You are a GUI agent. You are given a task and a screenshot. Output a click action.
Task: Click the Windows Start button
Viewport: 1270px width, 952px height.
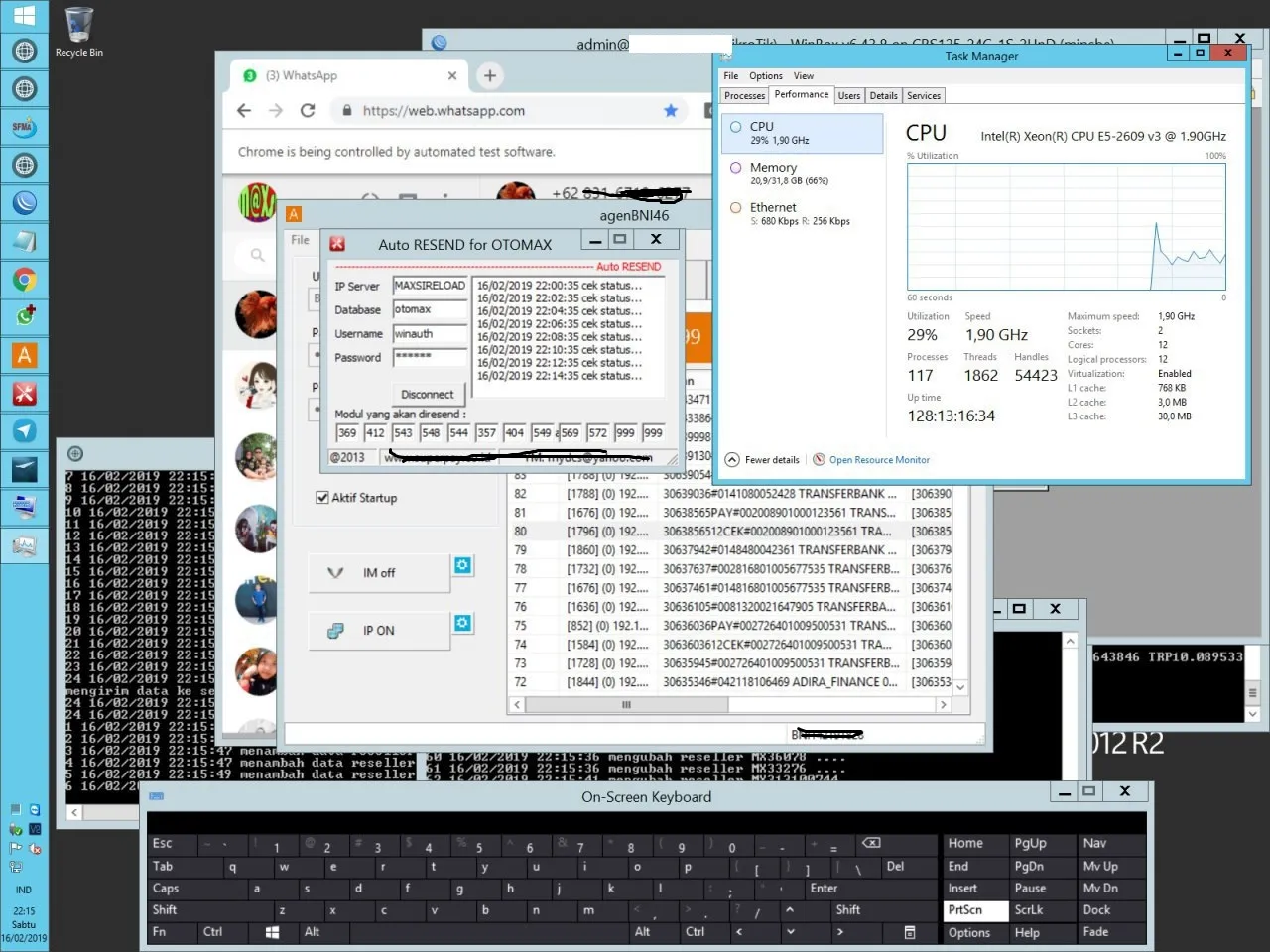[24, 15]
